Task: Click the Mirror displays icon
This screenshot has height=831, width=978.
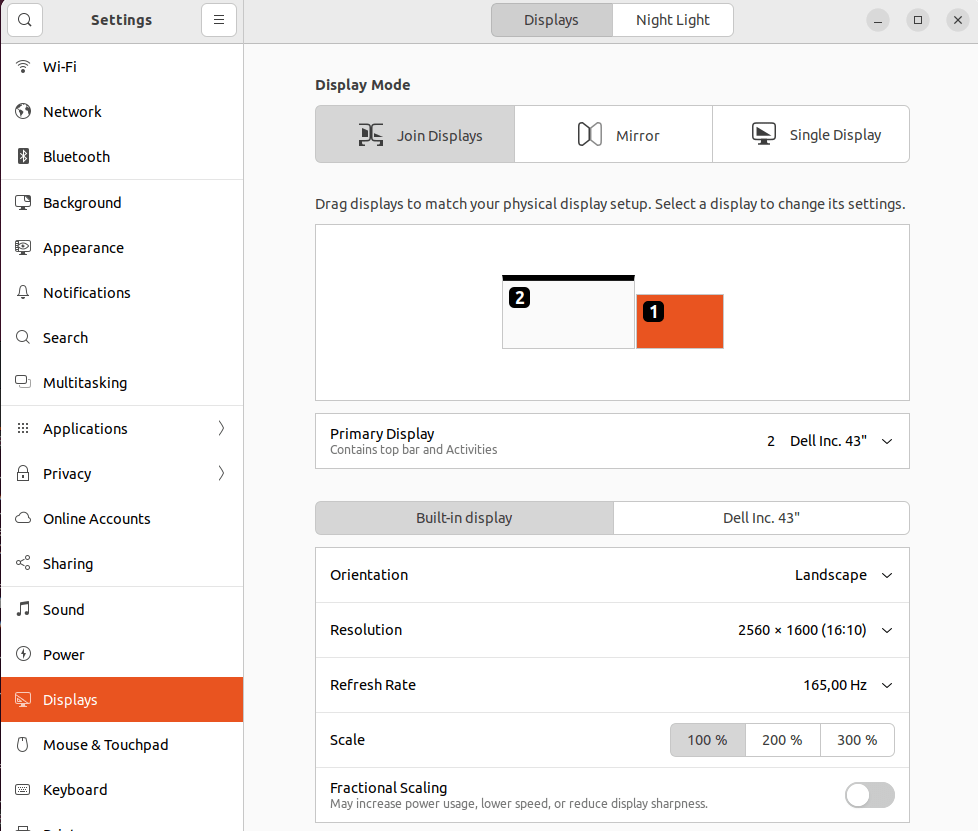Action: (589, 134)
